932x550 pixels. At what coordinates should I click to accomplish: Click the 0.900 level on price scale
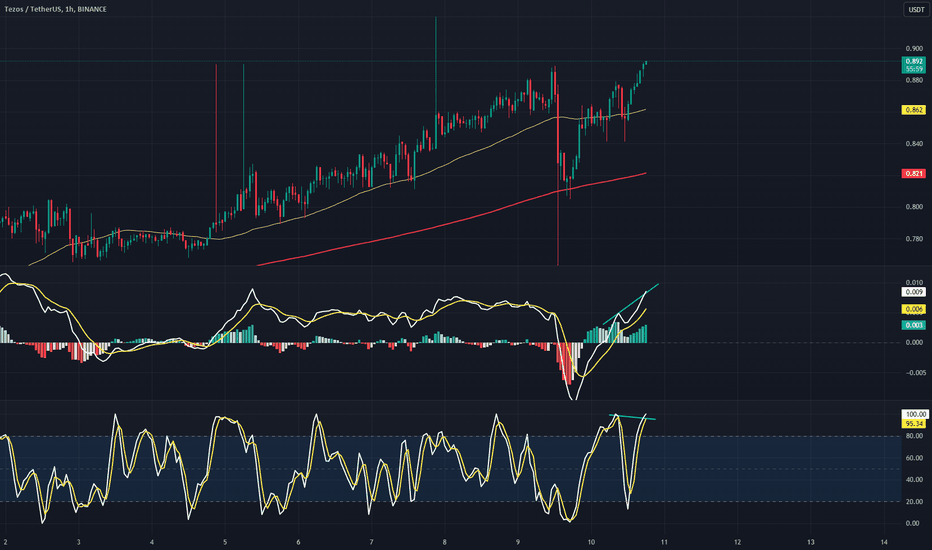point(913,48)
